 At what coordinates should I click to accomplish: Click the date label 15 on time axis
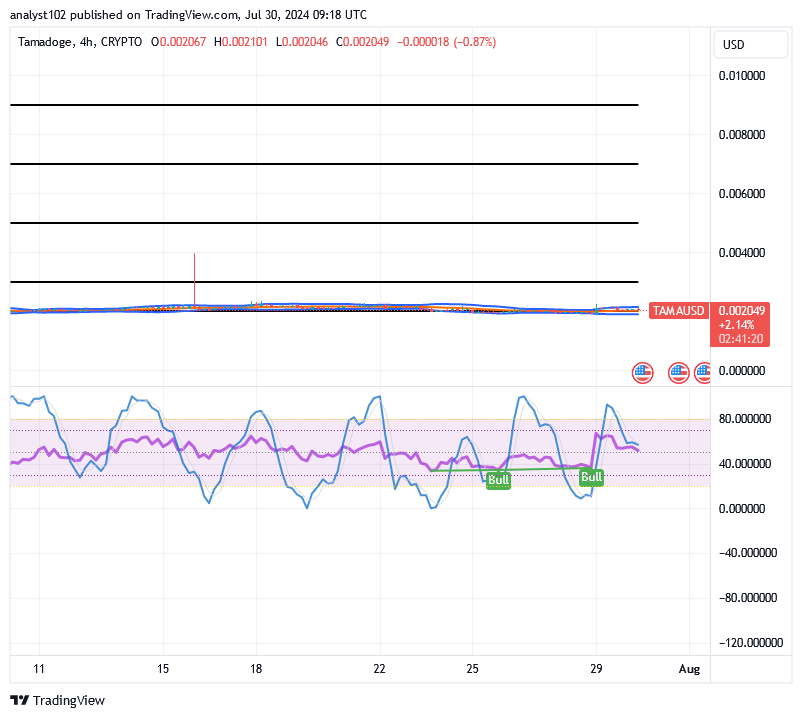[x=163, y=669]
